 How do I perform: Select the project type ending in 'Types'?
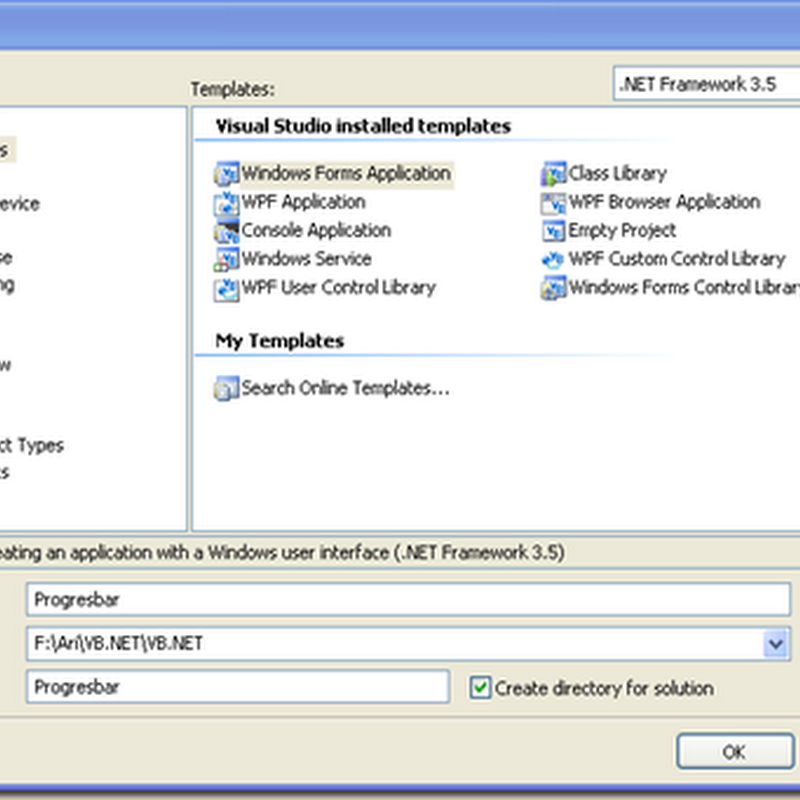click(x=32, y=446)
